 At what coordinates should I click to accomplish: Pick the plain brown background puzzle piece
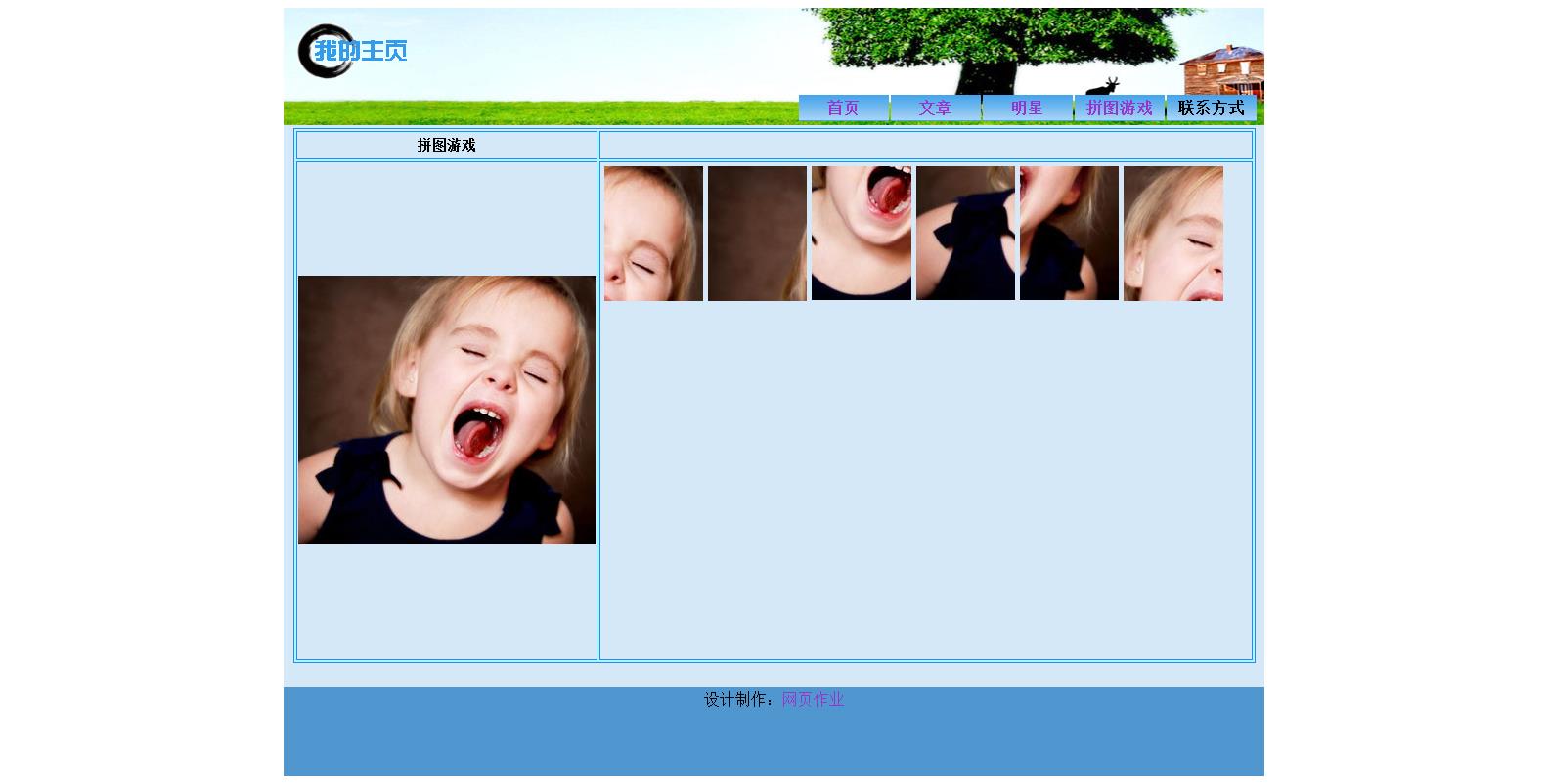(757, 234)
